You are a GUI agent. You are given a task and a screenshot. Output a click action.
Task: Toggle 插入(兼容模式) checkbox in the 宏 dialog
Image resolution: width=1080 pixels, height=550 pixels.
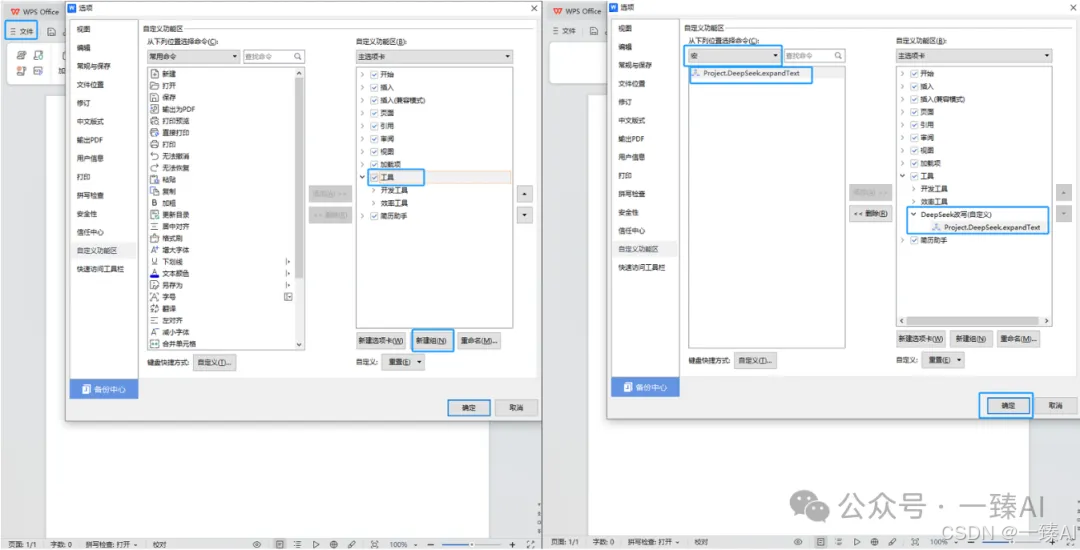914,99
